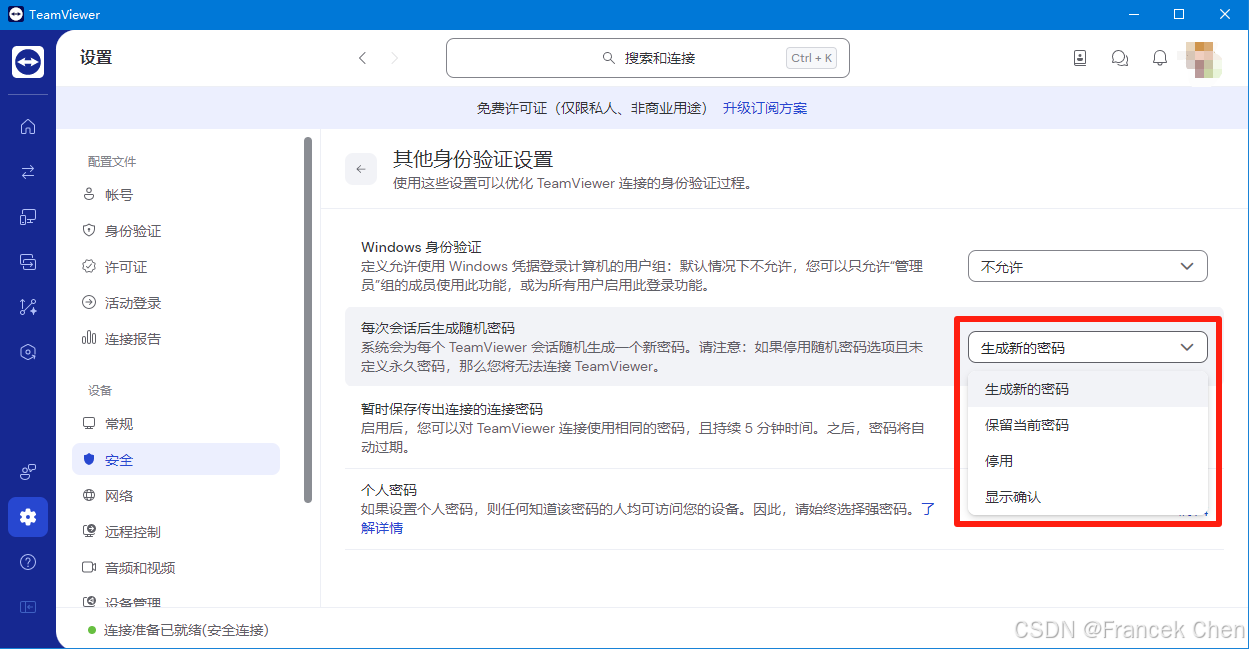
Task: Open the notifications bell
Action: click(x=1160, y=58)
